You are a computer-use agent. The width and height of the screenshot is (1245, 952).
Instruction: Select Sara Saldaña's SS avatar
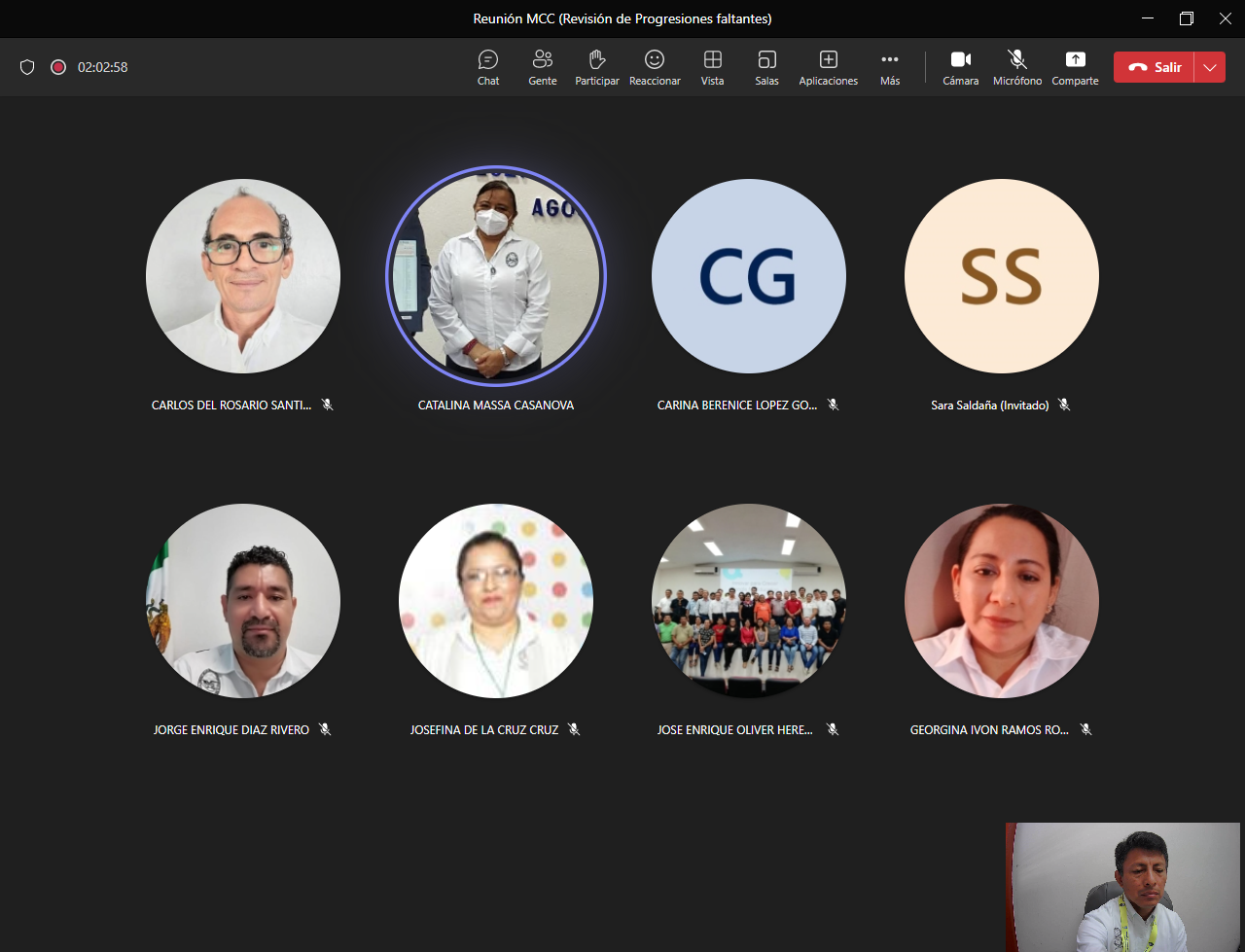pos(1002,276)
